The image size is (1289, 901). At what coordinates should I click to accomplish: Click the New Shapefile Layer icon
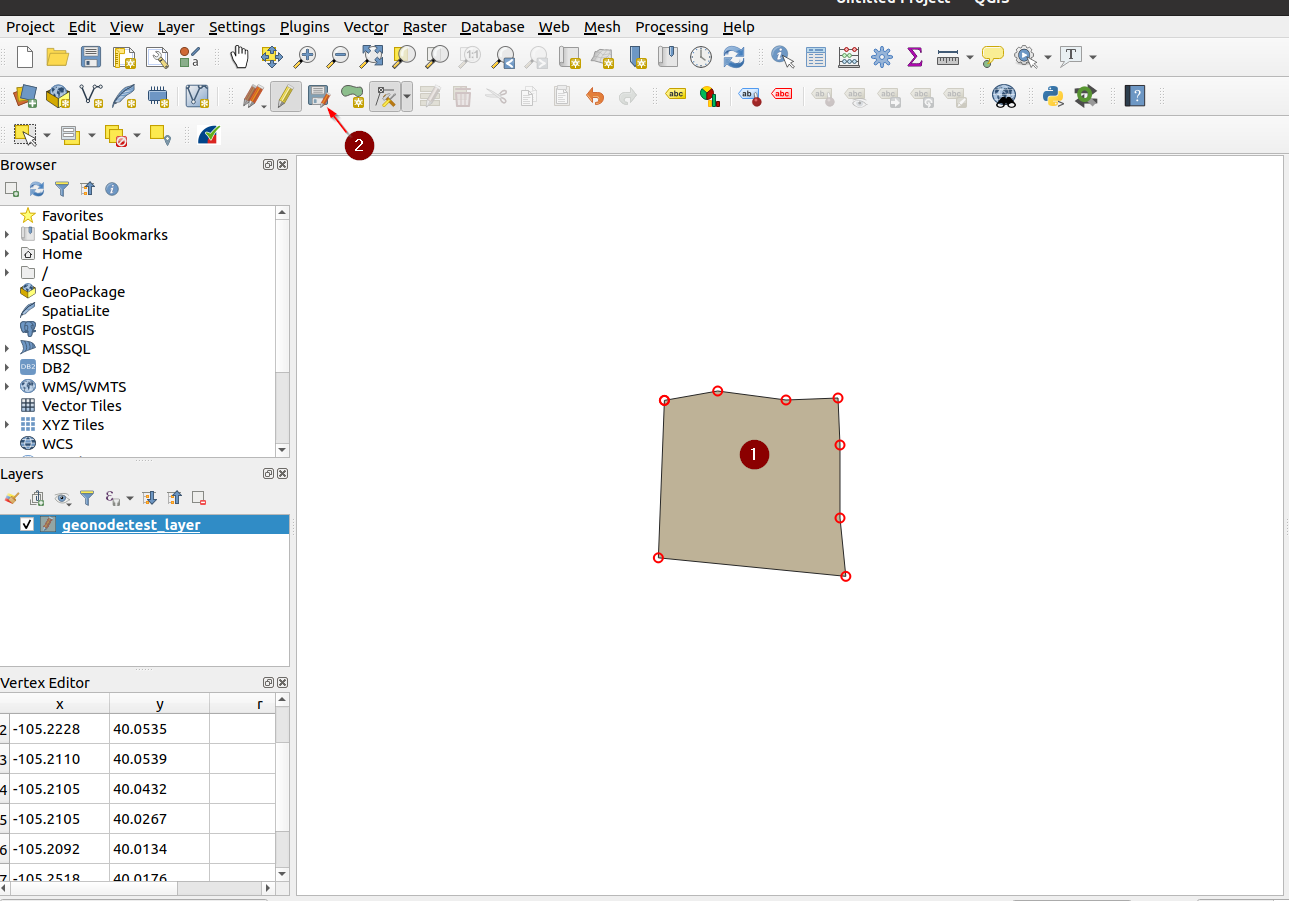[x=91, y=97]
